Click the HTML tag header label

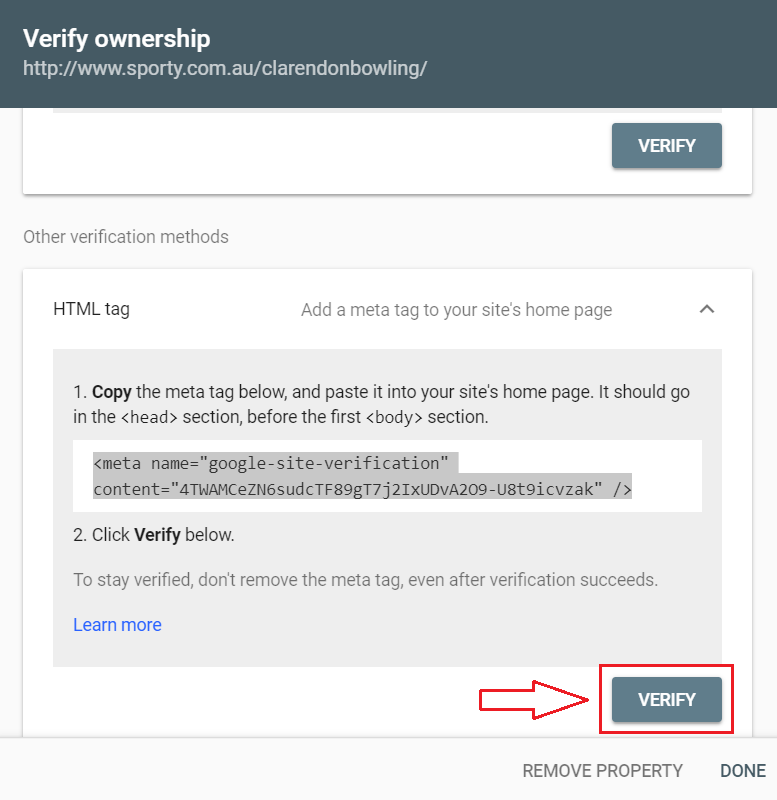[x=91, y=309]
